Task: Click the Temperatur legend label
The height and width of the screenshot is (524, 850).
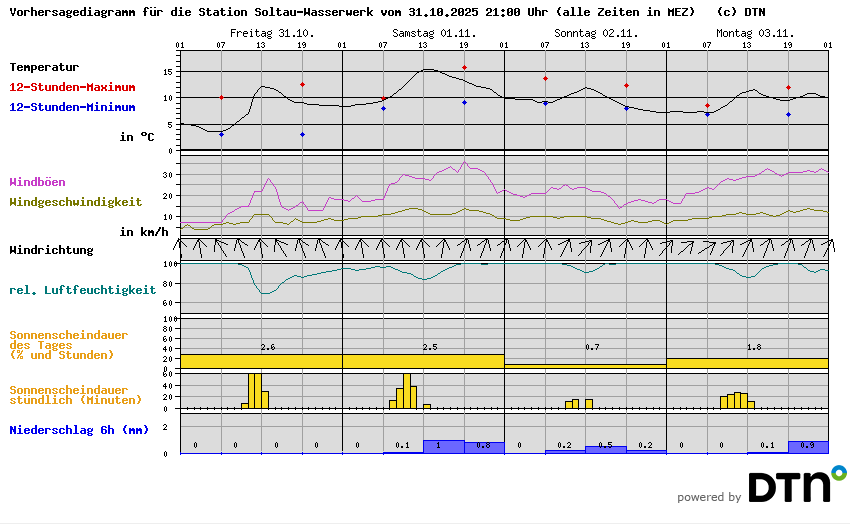Action: 44,67
